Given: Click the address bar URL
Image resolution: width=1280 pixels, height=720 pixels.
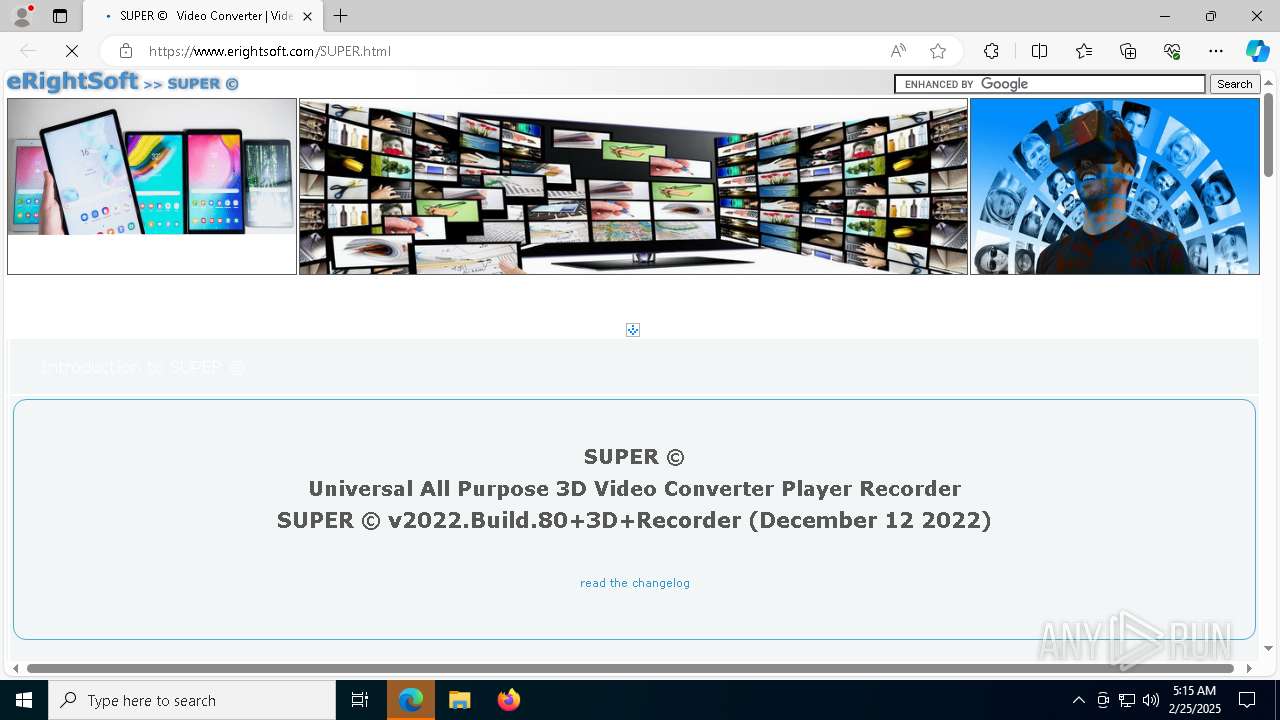Looking at the screenshot, I should [269, 51].
